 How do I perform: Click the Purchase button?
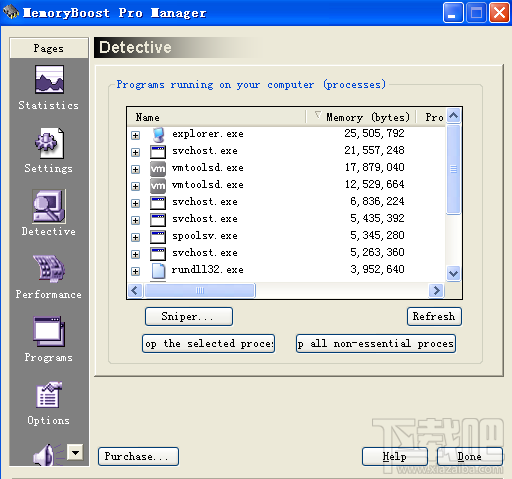coord(138,456)
